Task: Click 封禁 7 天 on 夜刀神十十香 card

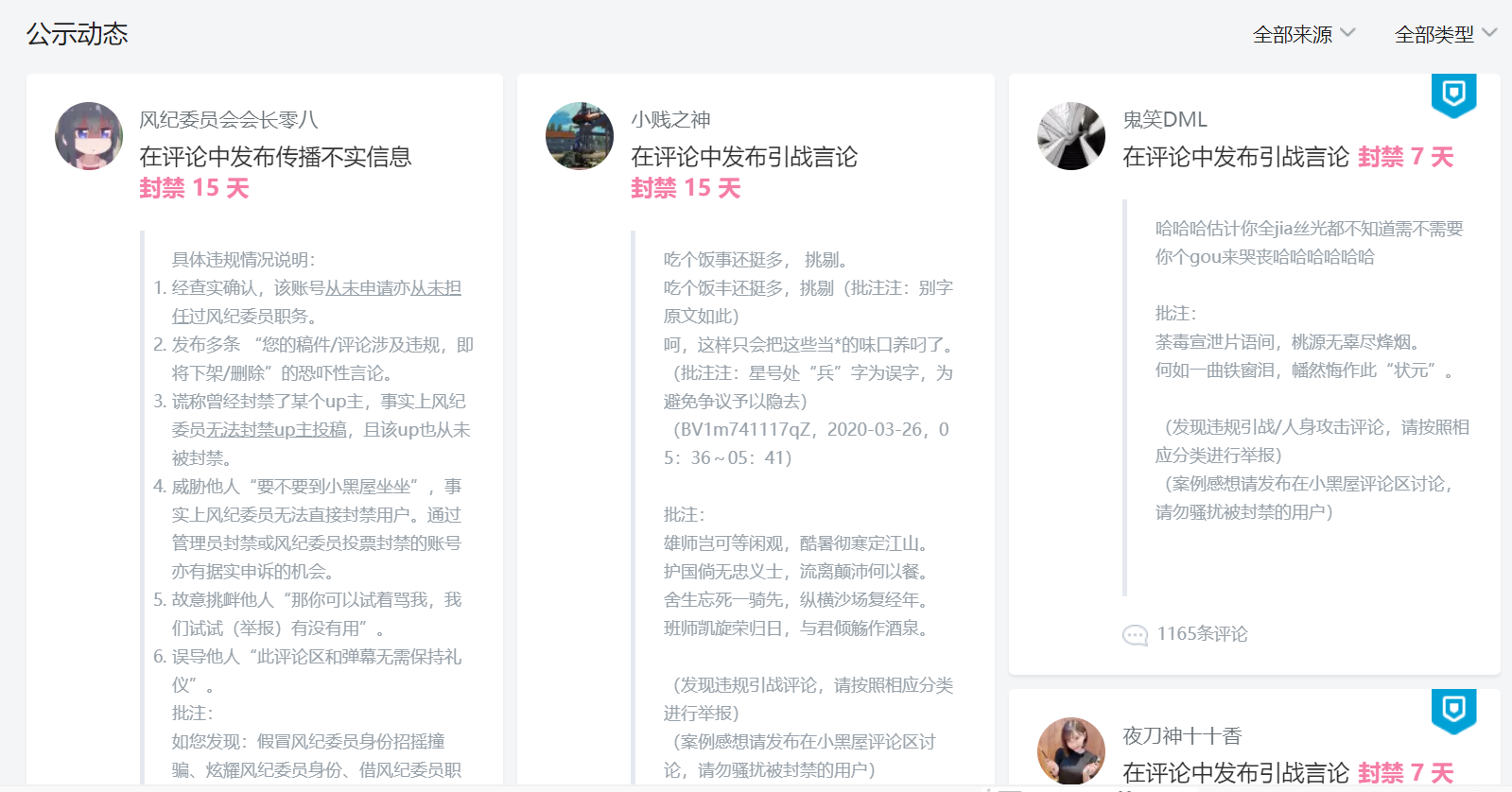Action: (x=1405, y=773)
